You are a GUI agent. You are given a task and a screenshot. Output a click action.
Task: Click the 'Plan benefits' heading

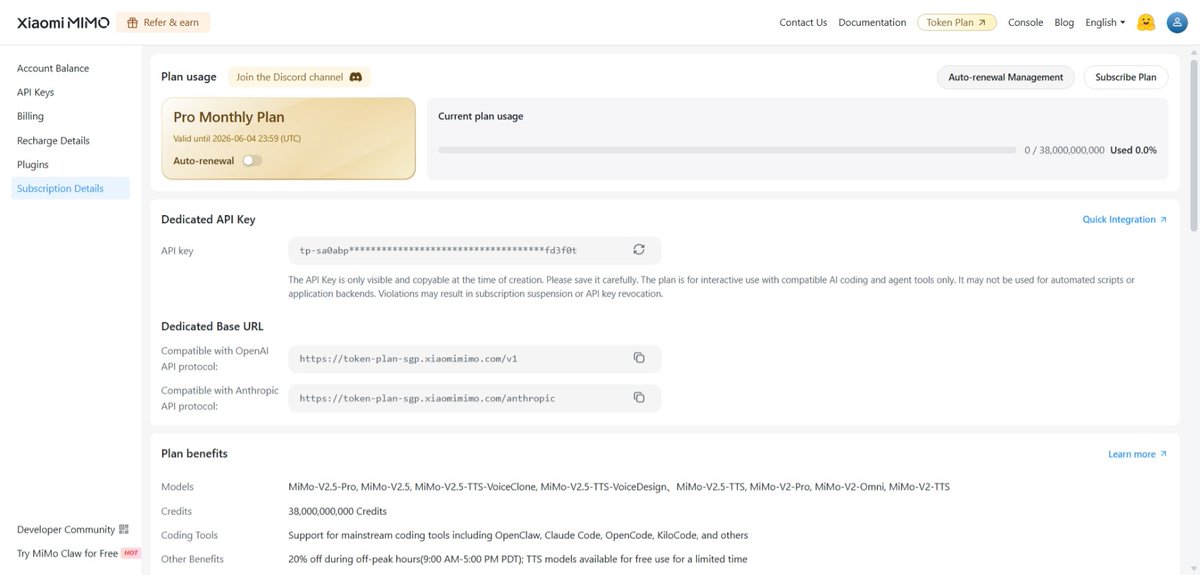coord(194,453)
